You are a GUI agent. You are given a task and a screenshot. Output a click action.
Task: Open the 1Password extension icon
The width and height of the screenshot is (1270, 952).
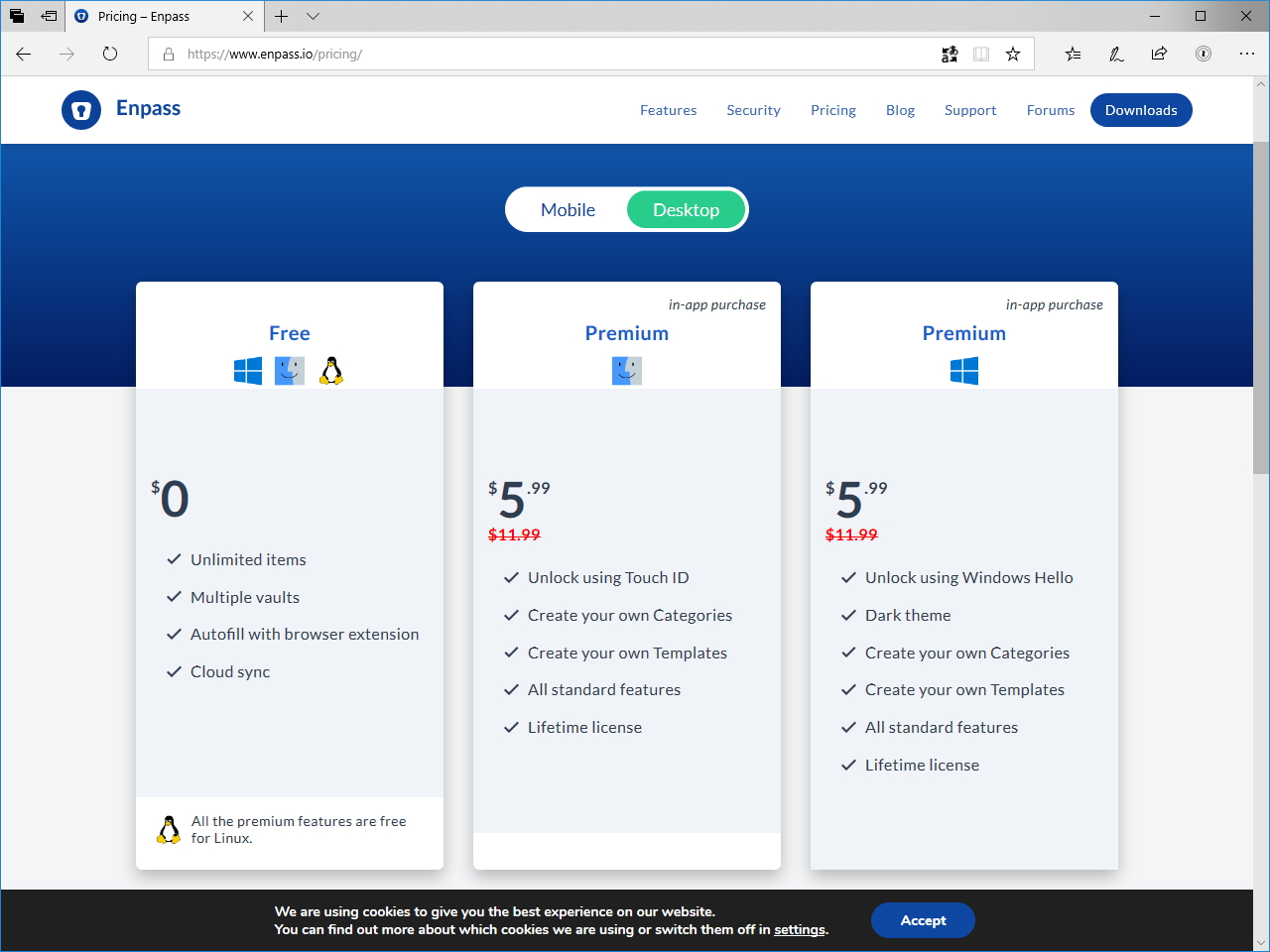coord(1204,54)
